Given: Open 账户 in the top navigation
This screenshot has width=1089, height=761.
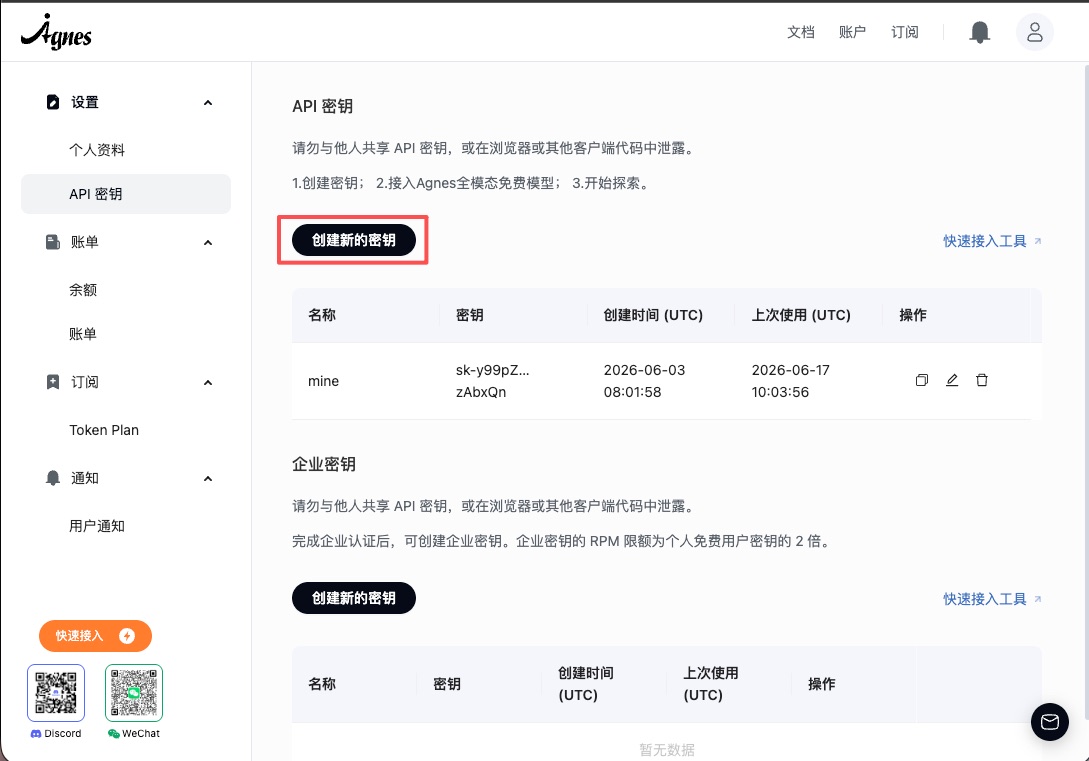Looking at the screenshot, I should click(x=852, y=32).
